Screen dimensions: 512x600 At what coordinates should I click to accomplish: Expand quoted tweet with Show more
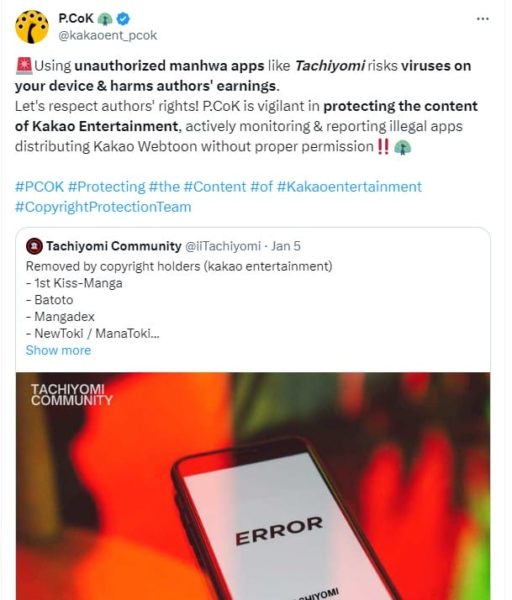tap(58, 350)
